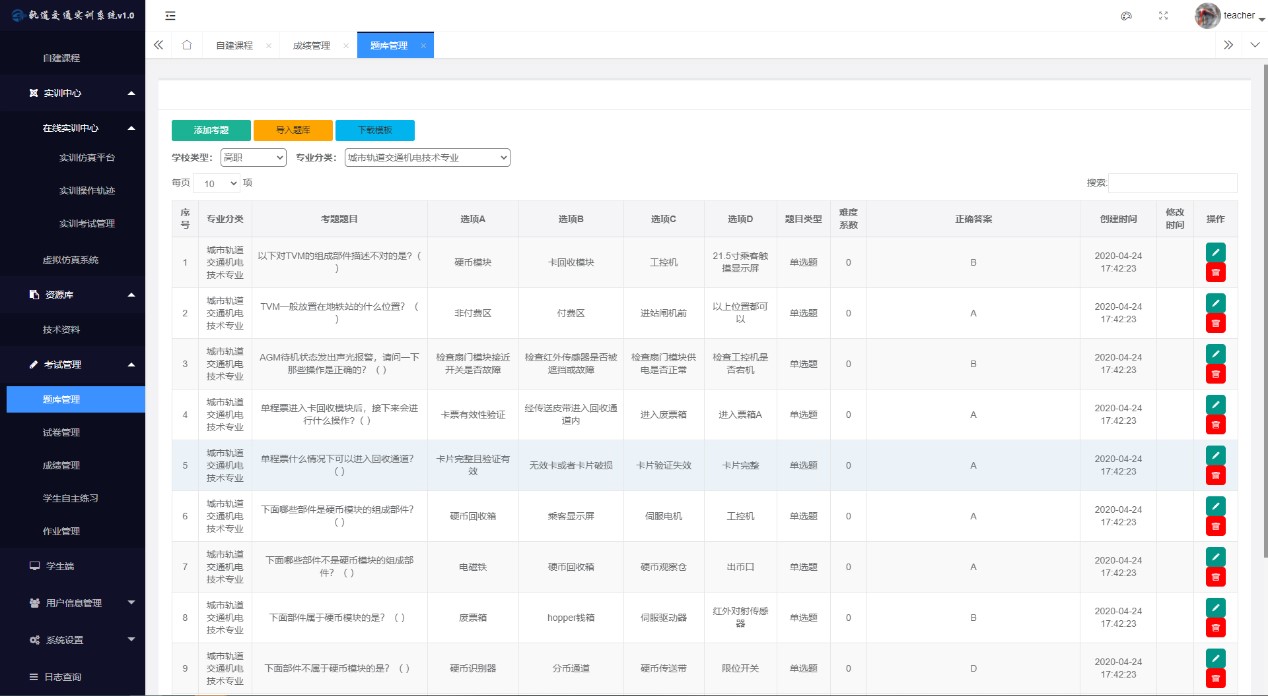The width and height of the screenshot is (1268, 696).
Task: Open the 专业分类 dropdown
Action: (x=427, y=157)
